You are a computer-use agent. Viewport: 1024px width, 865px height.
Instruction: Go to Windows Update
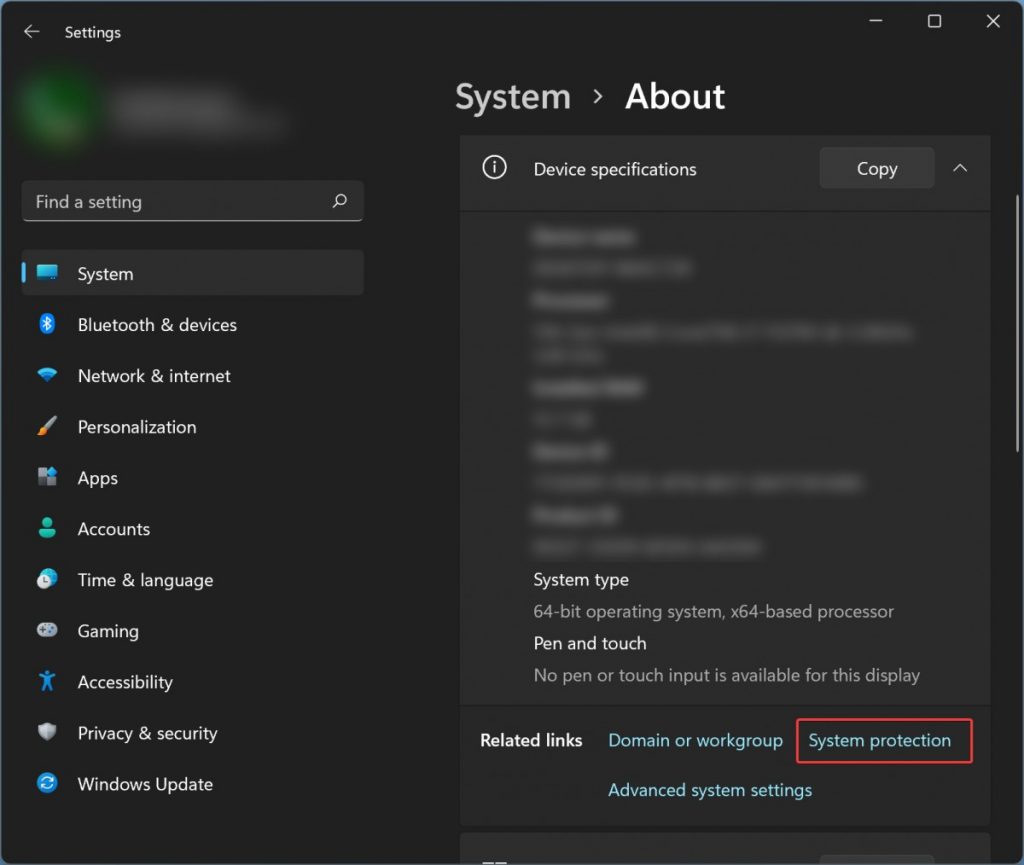[193, 783]
